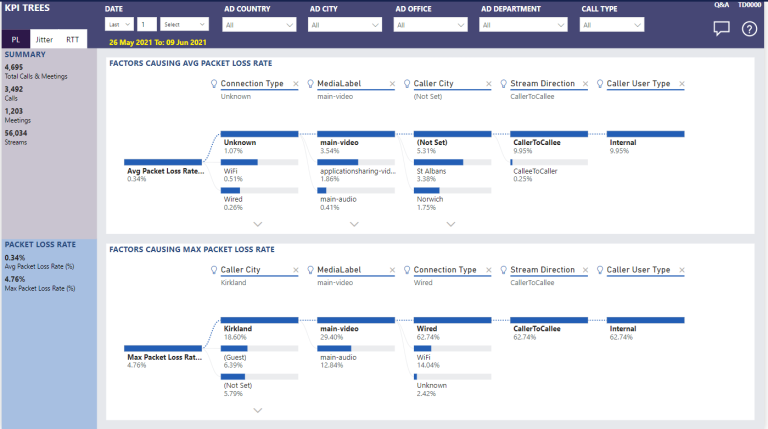Click lightbulb icon beside Caller City in Max tree

(214, 270)
